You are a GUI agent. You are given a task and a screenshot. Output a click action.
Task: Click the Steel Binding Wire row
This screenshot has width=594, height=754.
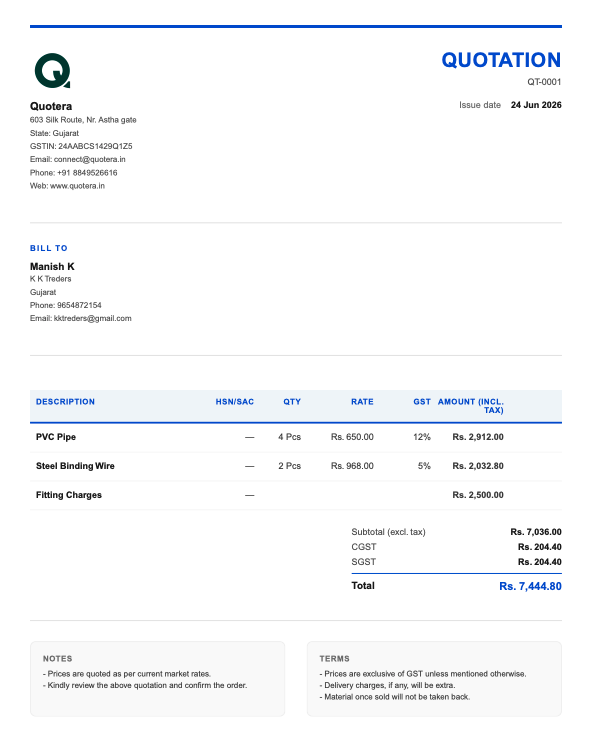tap(296, 466)
